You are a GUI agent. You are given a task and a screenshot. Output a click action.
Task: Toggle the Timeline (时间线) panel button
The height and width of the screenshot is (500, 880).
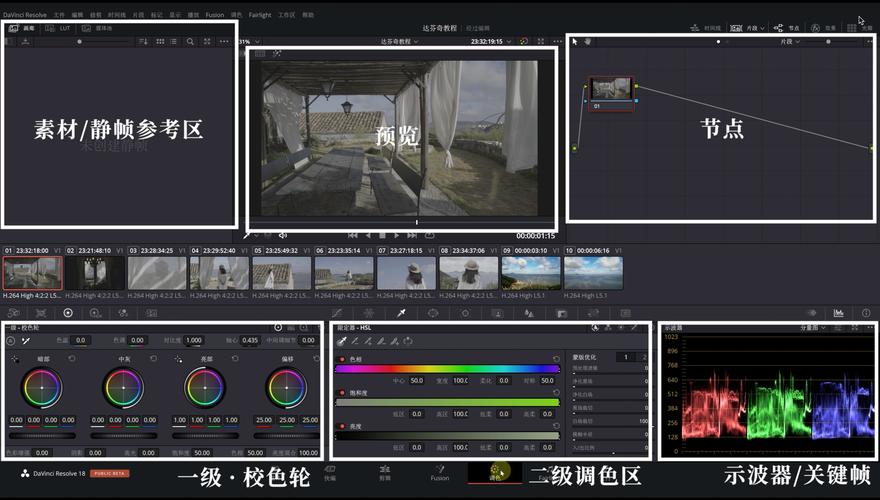pos(706,27)
